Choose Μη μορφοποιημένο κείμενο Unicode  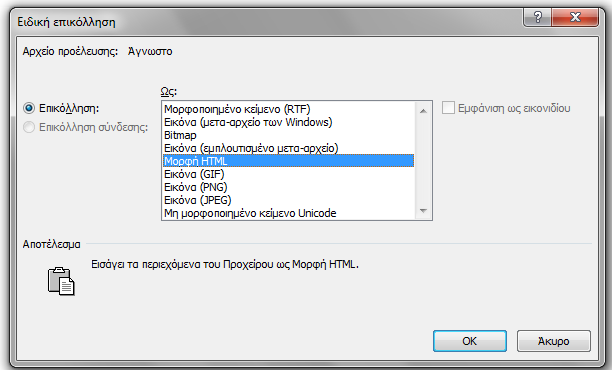288,213
